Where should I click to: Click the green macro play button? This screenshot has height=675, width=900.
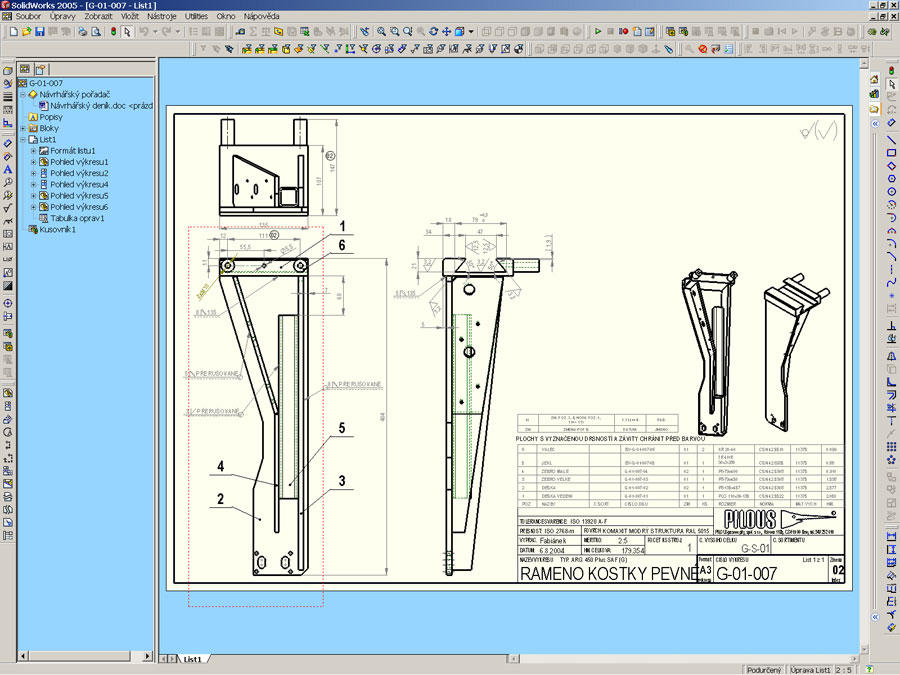tap(598, 32)
